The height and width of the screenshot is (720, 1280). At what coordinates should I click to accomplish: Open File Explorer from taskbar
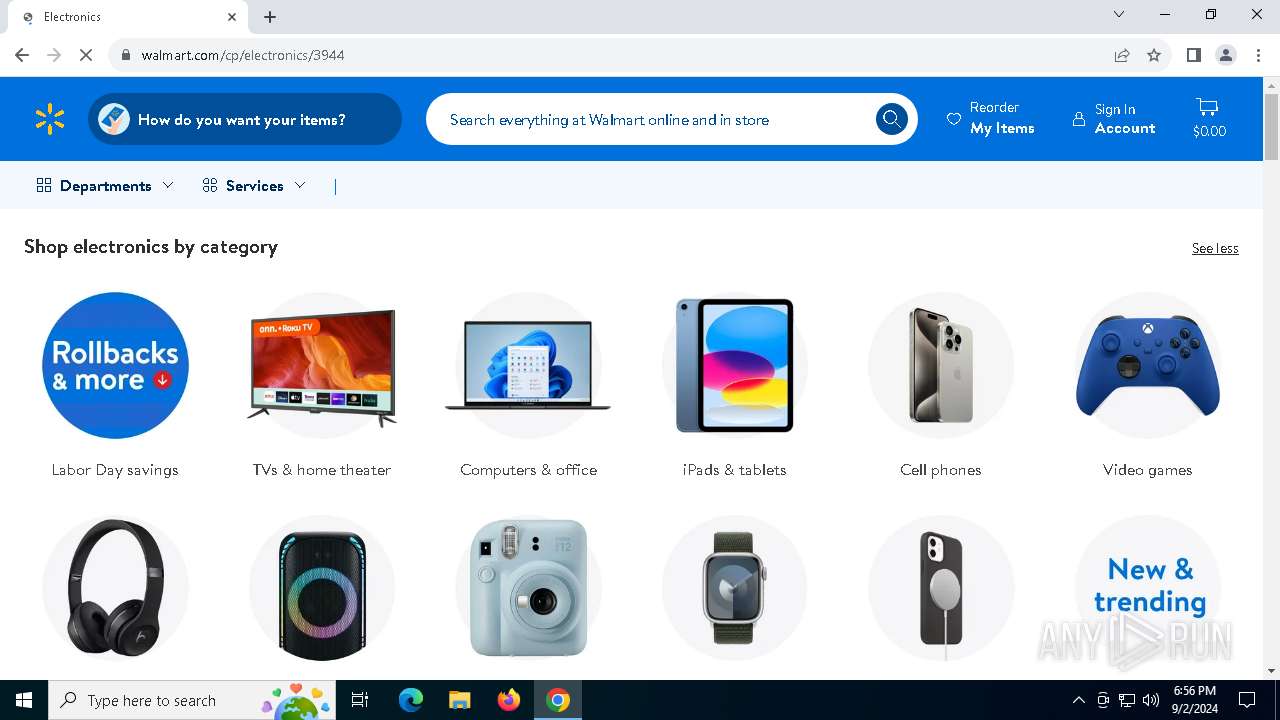[459, 700]
